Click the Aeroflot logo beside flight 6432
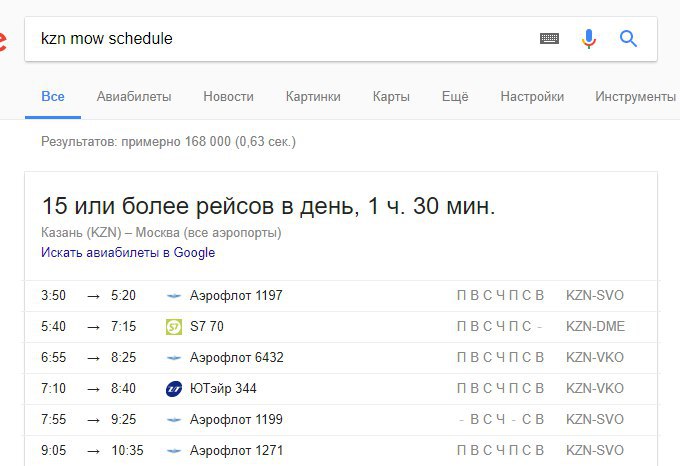 [174, 358]
